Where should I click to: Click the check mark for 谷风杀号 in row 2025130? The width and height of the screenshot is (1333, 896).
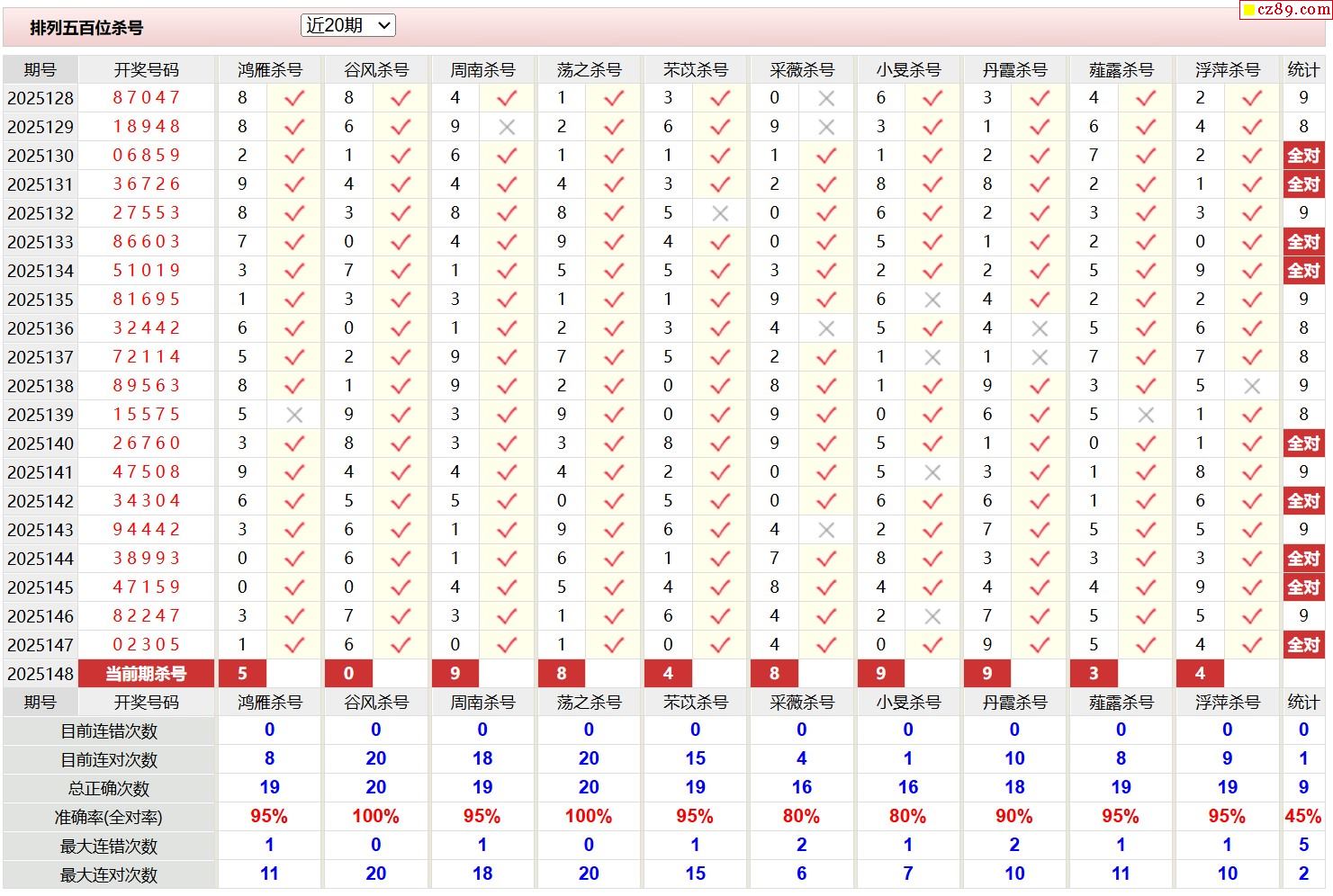(401, 156)
